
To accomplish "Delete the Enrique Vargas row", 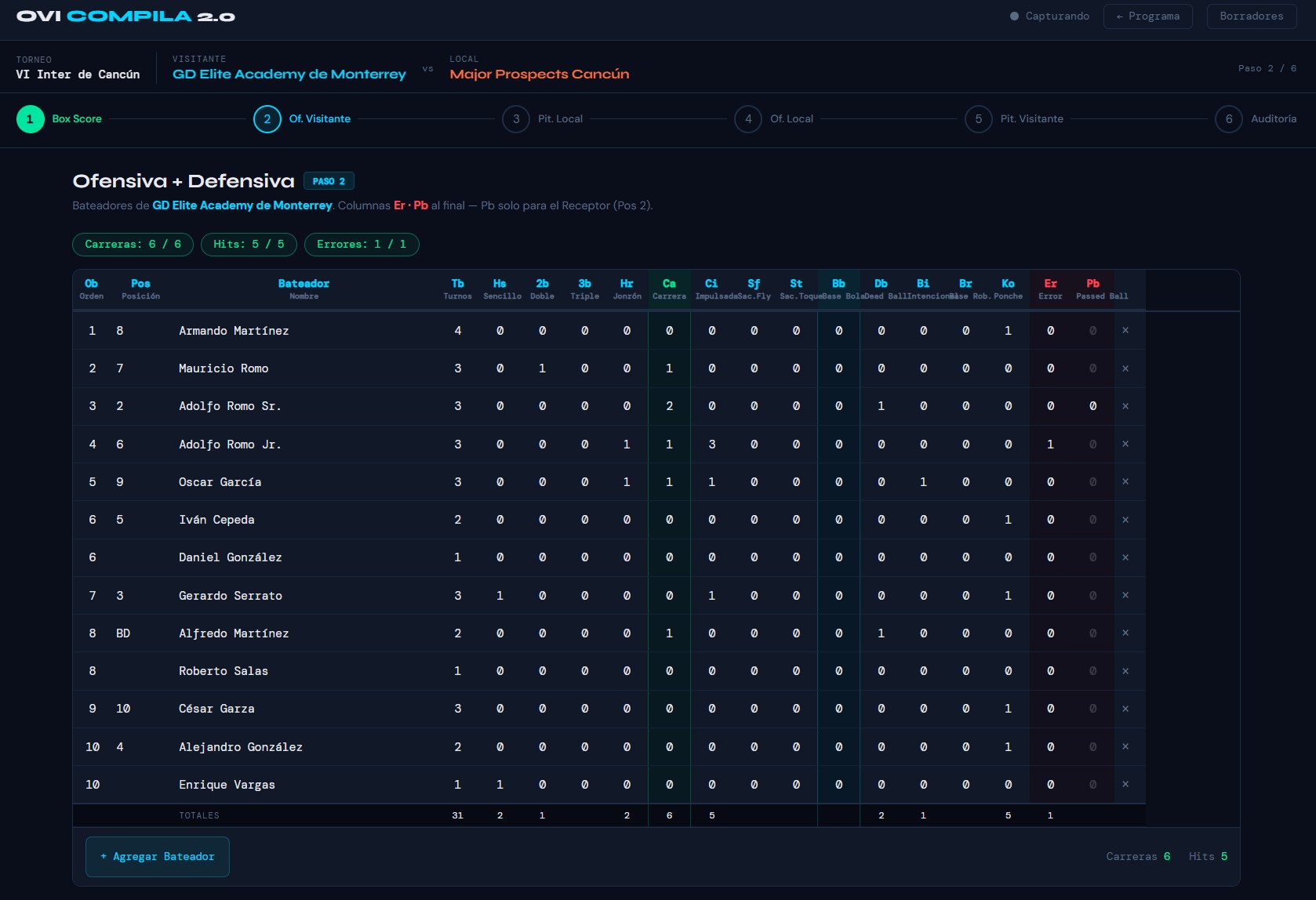I will coord(1125,785).
